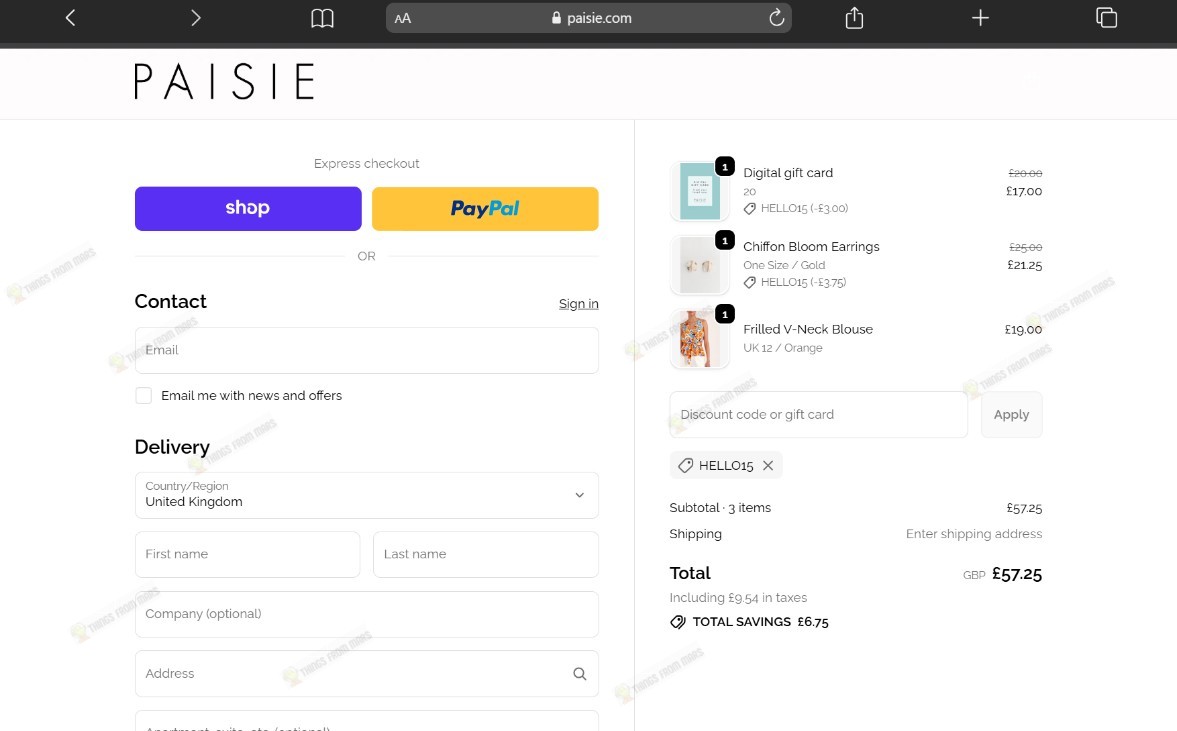
Task: Click the Frilled V-Neck Blouse title
Action: click(808, 329)
